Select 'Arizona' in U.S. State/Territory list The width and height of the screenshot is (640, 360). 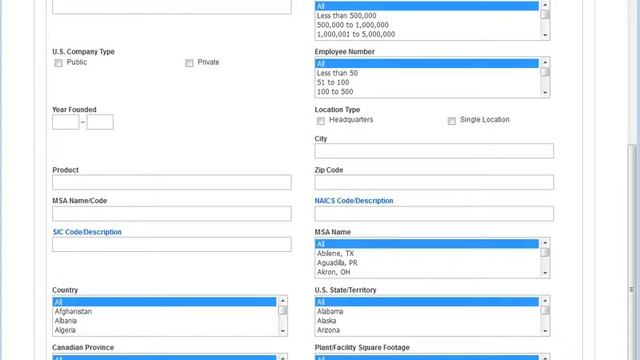(x=427, y=330)
